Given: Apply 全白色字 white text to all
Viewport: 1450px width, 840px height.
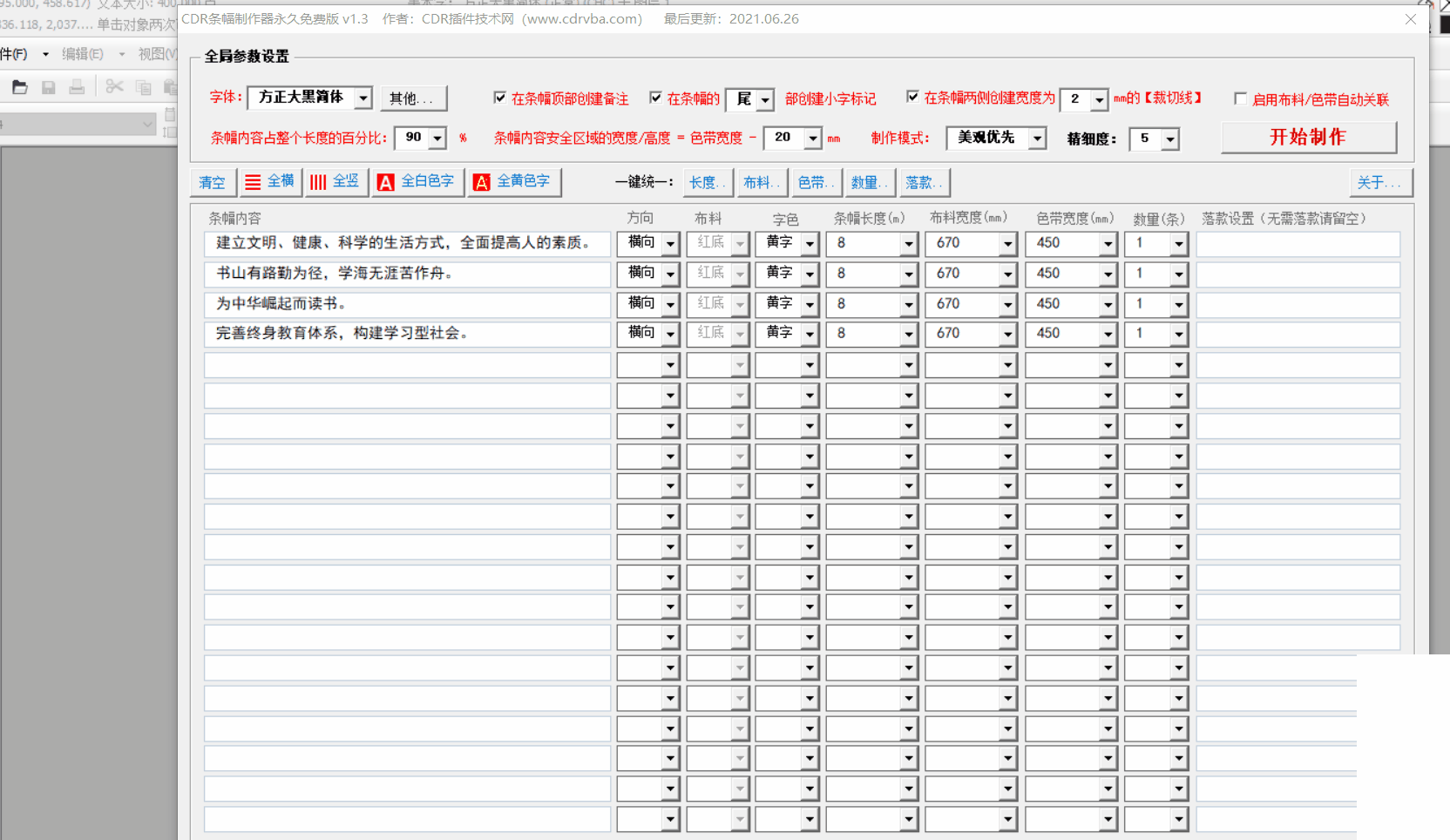Looking at the screenshot, I should (417, 182).
